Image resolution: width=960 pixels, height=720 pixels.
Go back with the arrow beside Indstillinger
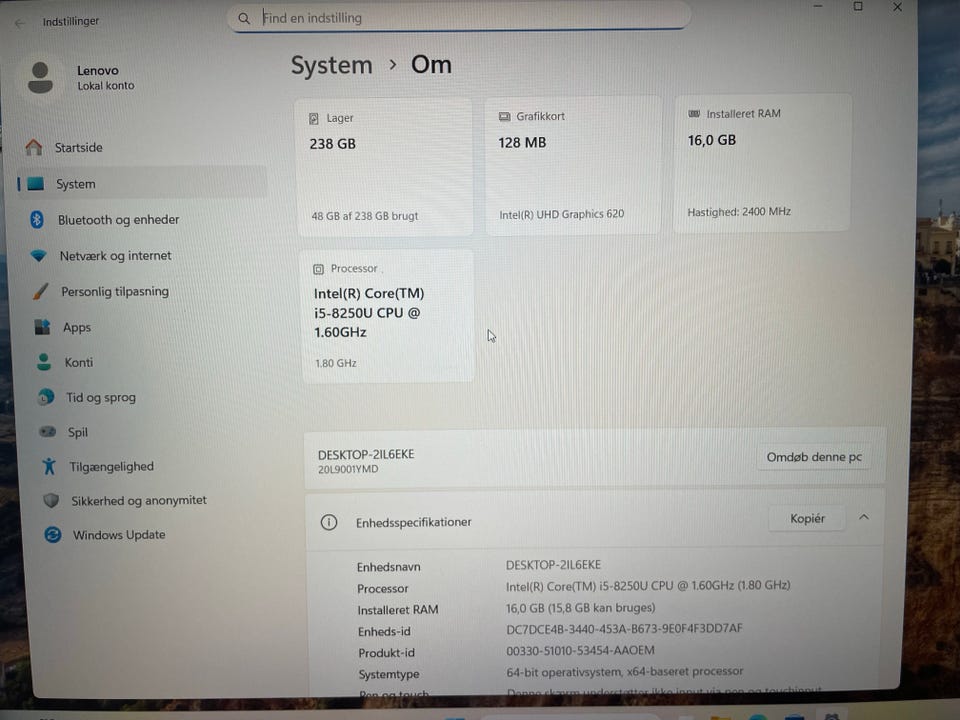[20, 23]
